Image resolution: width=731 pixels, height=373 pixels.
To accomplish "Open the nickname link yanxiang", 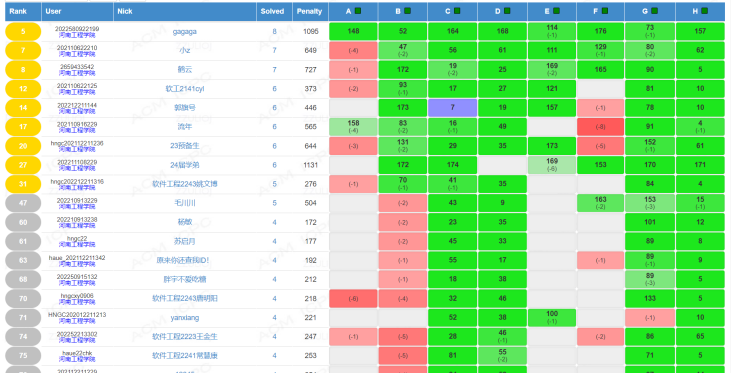I will coord(185,318).
